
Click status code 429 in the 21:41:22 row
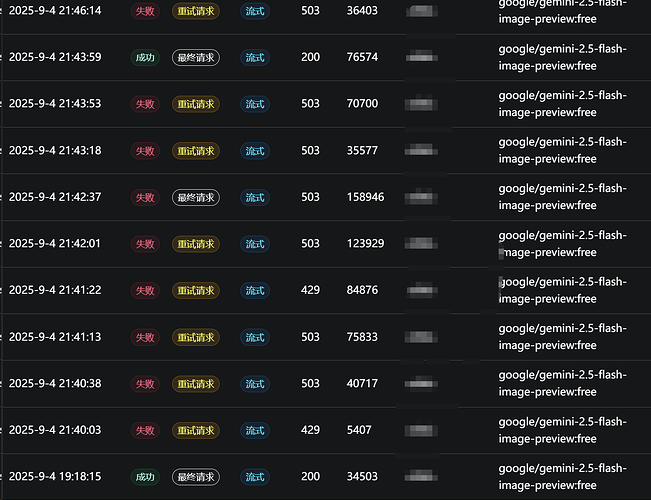coord(311,290)
